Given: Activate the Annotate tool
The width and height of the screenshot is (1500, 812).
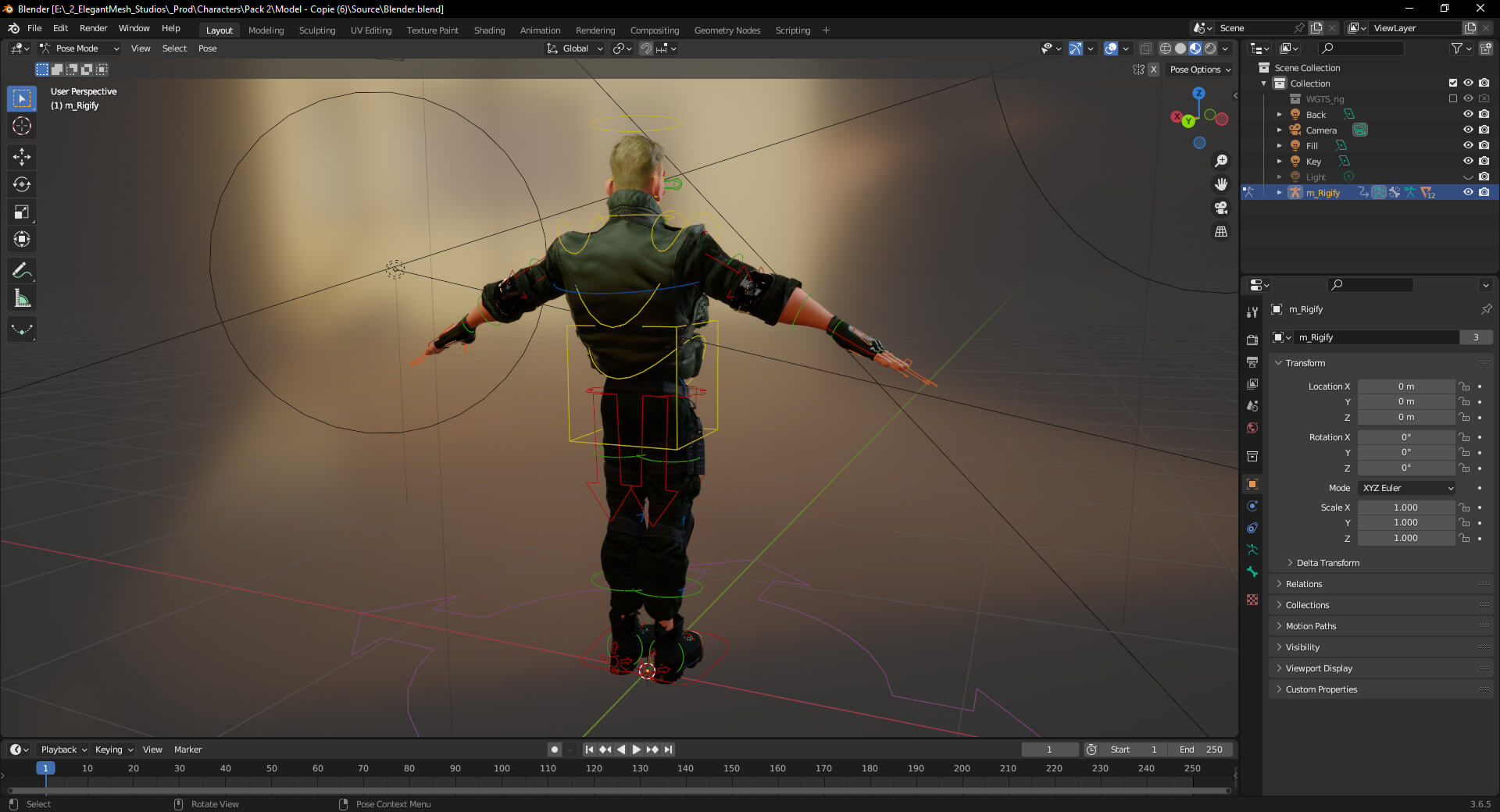Looking at the screenshot, I should (x=22, y=271).
